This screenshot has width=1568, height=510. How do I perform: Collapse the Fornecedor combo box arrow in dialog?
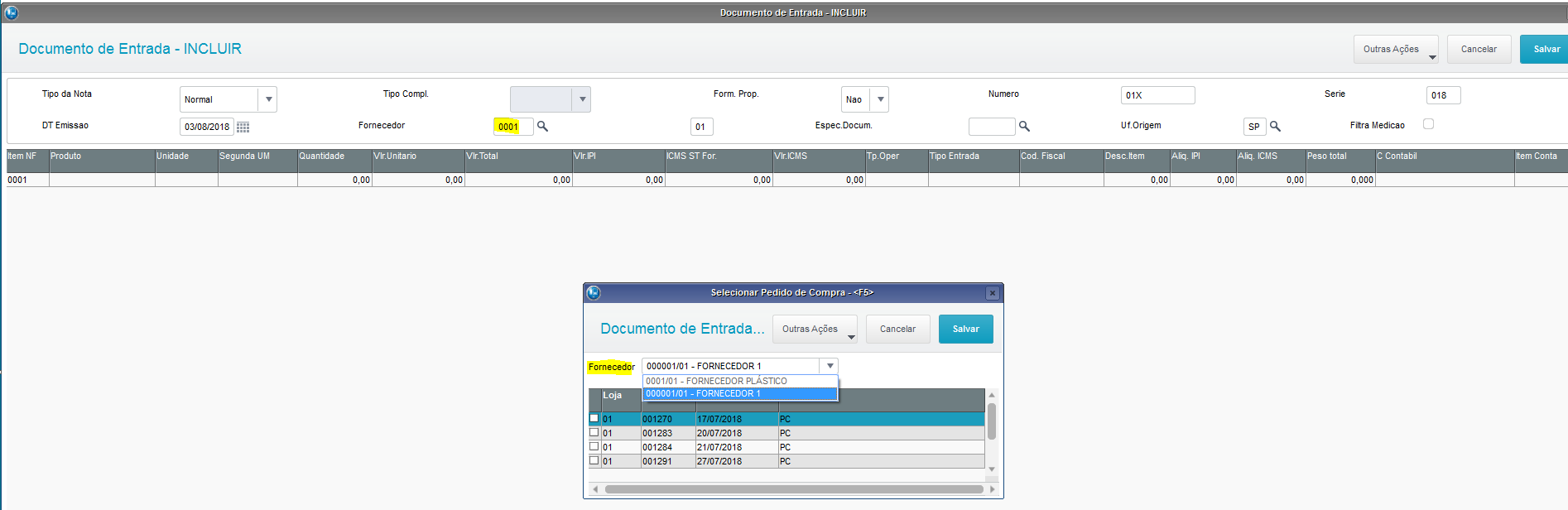(830, 366)
